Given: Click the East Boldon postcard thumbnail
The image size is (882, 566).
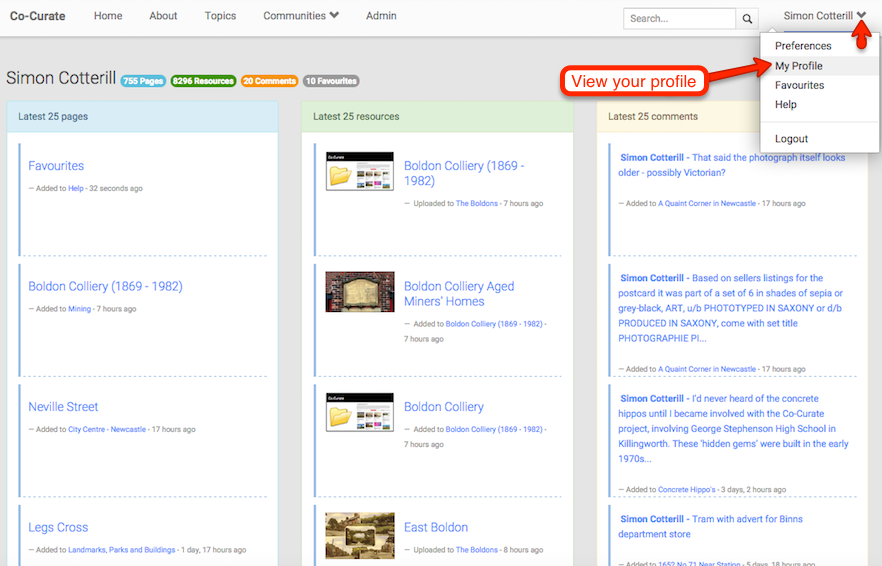Looking at the screenshot, I should click(359, 534).
